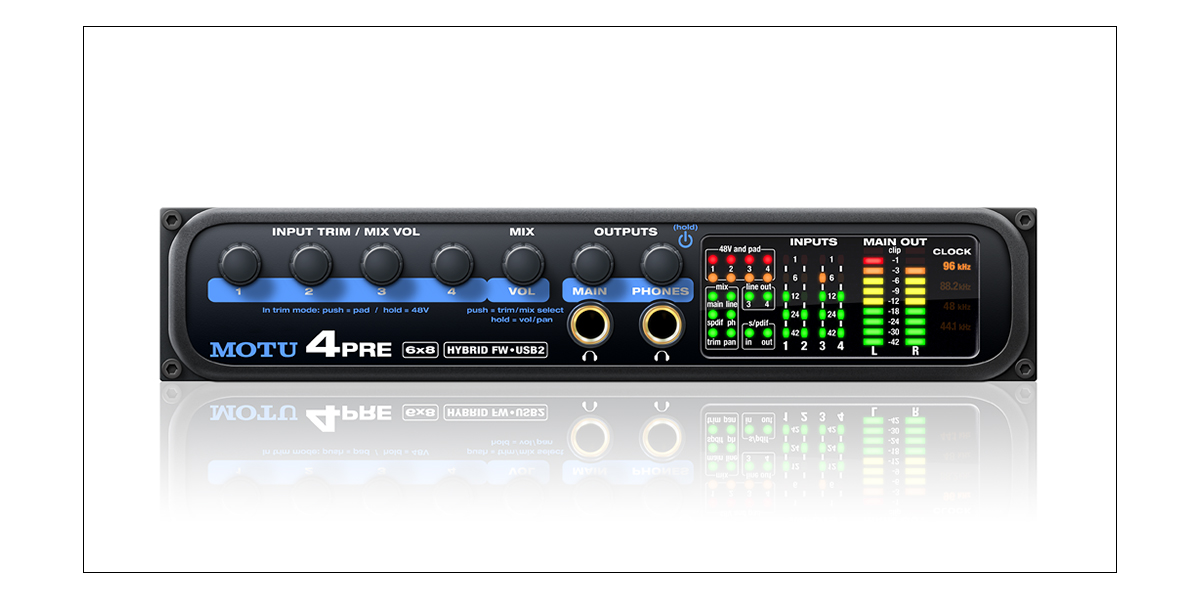Image resolution: width=1200 pixels, height=600 pixels.
Task: Click the headphone jack below the MAIN knob
Action: click(x=590, y=325)
